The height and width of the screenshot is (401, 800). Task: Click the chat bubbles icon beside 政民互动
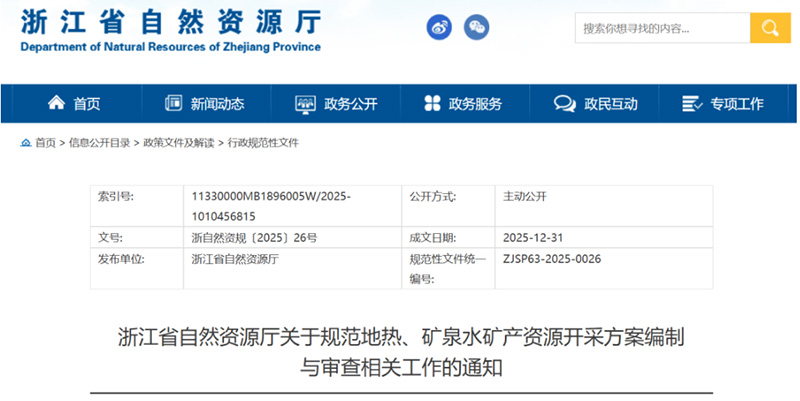(564, 103)
